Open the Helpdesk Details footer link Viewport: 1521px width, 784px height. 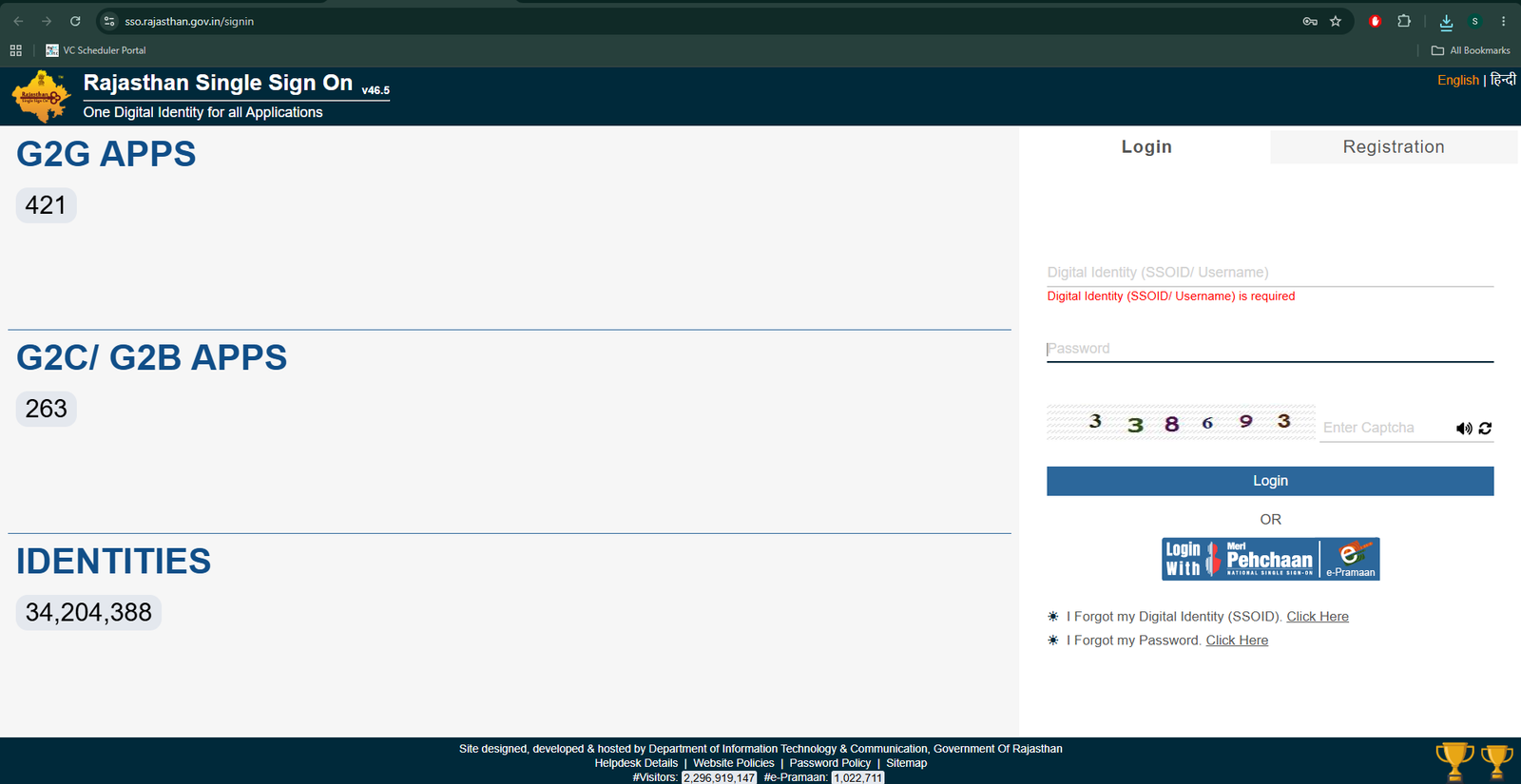(636, 763)
